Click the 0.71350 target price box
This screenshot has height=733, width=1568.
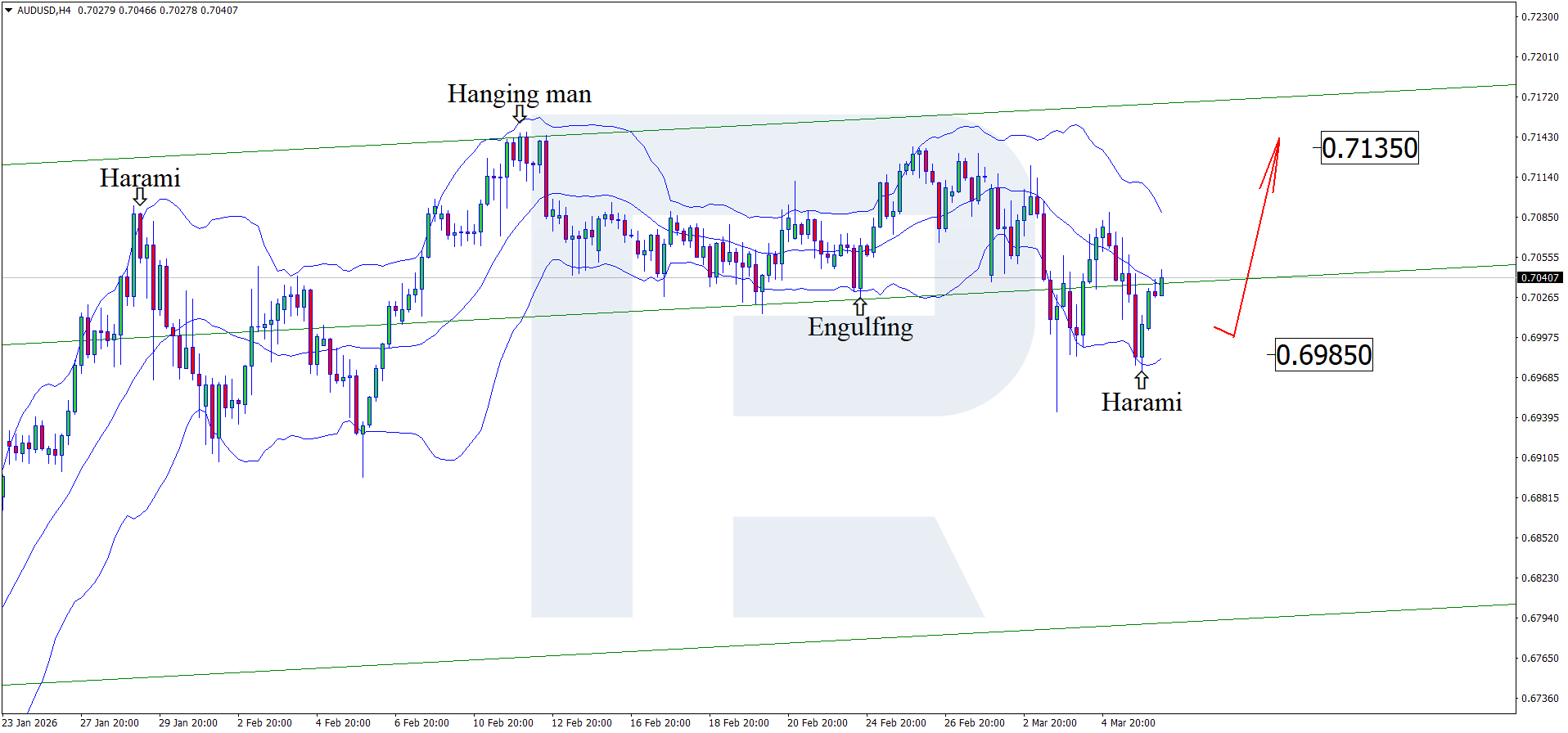pyautogui.click(x=1370, y=148)
